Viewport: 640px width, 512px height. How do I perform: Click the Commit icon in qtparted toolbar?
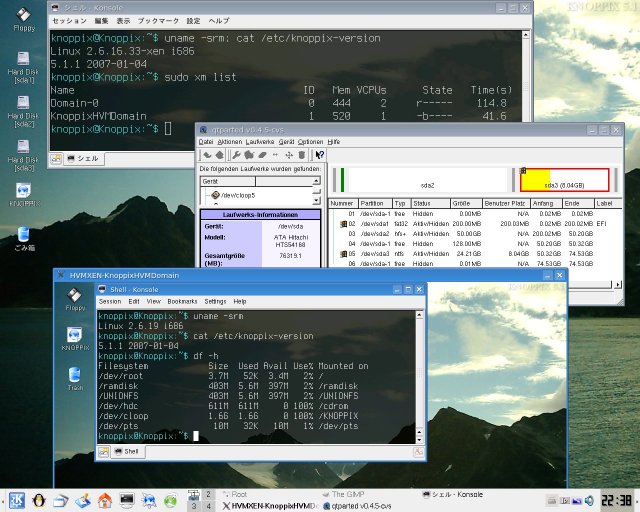click(x=220, y=155)
